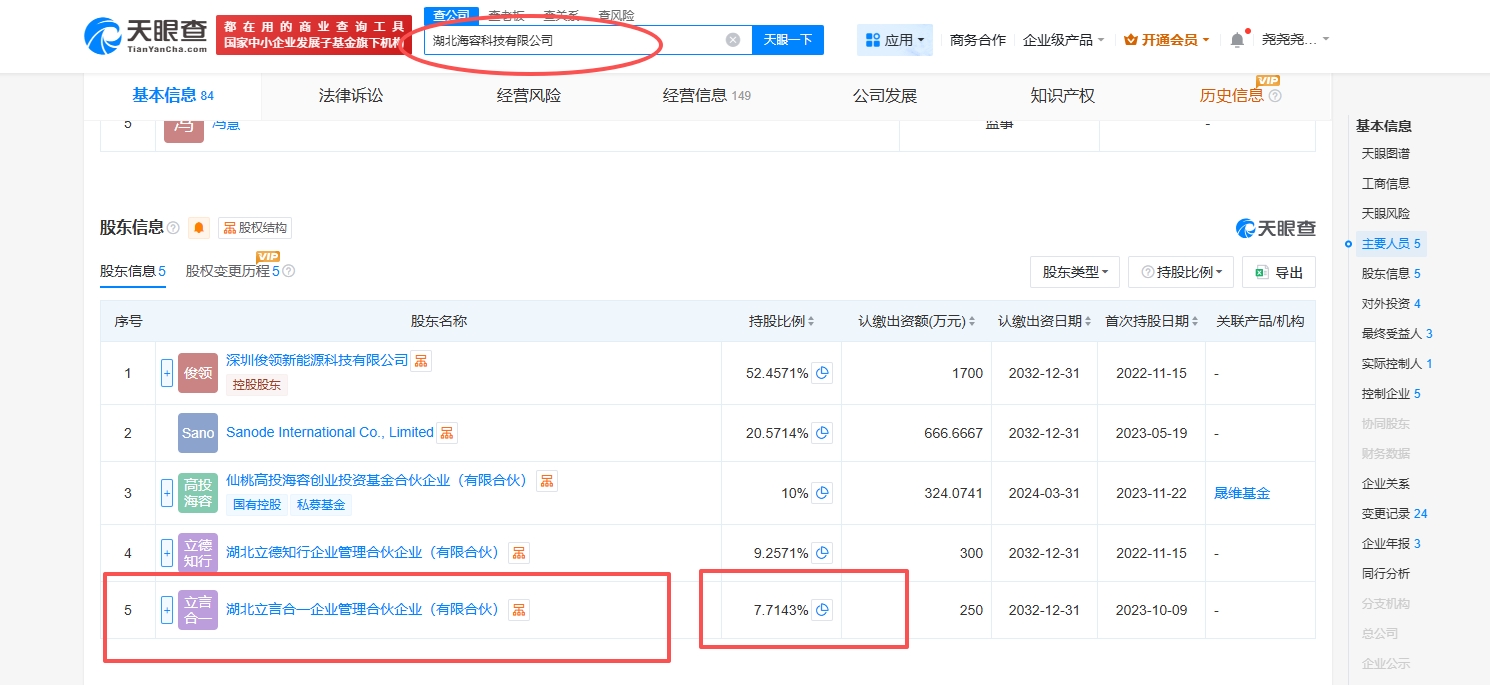Click shareholder alert bell icon
Viewport: 1490px width, 685px height.
pyautogui.click(x=199, y=228)
